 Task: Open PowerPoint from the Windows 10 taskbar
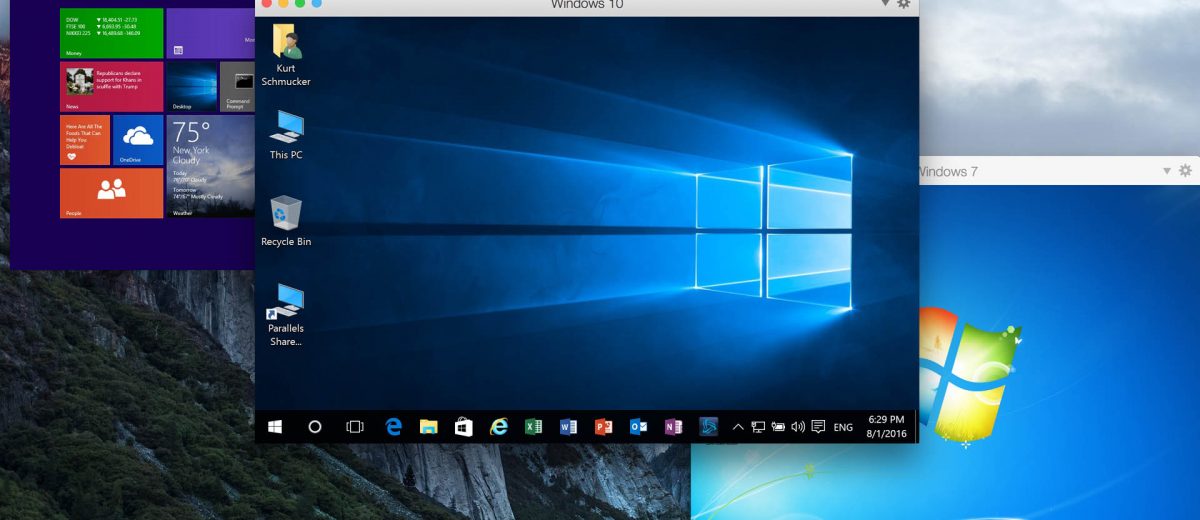[x=603, y=427]
